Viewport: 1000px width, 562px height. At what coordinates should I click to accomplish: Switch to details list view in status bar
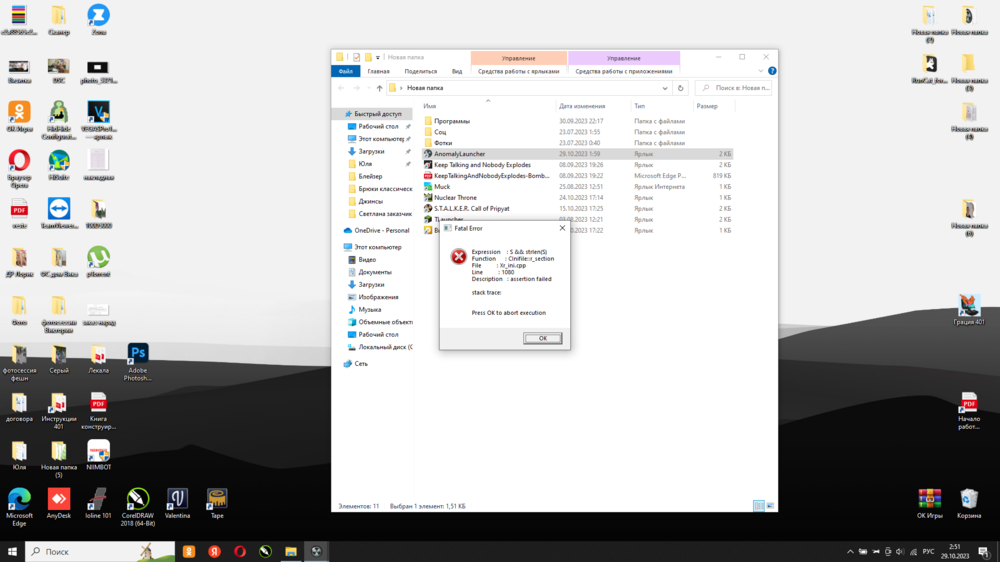click(759, 506)
